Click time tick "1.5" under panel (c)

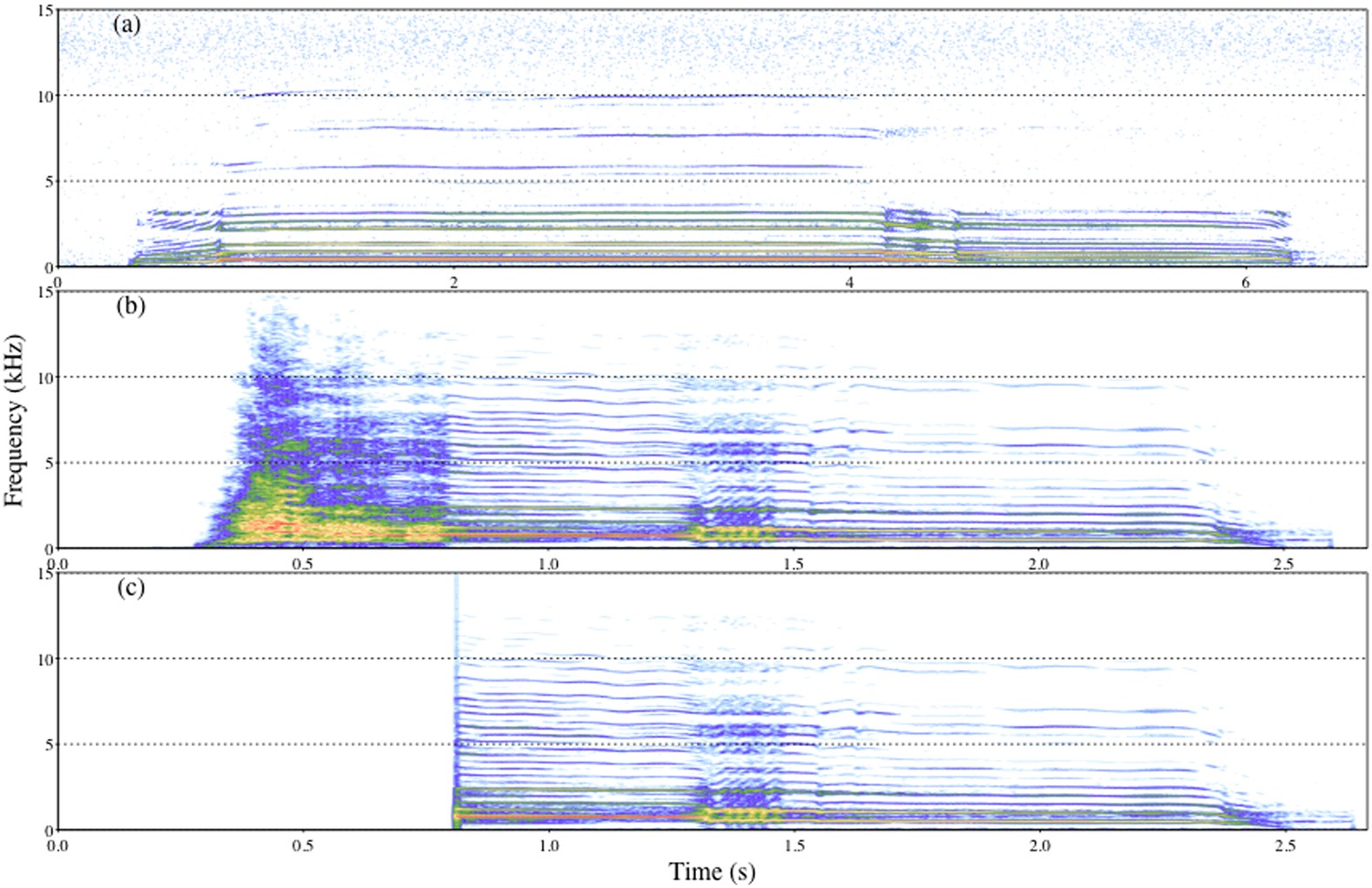pos(794,845)
